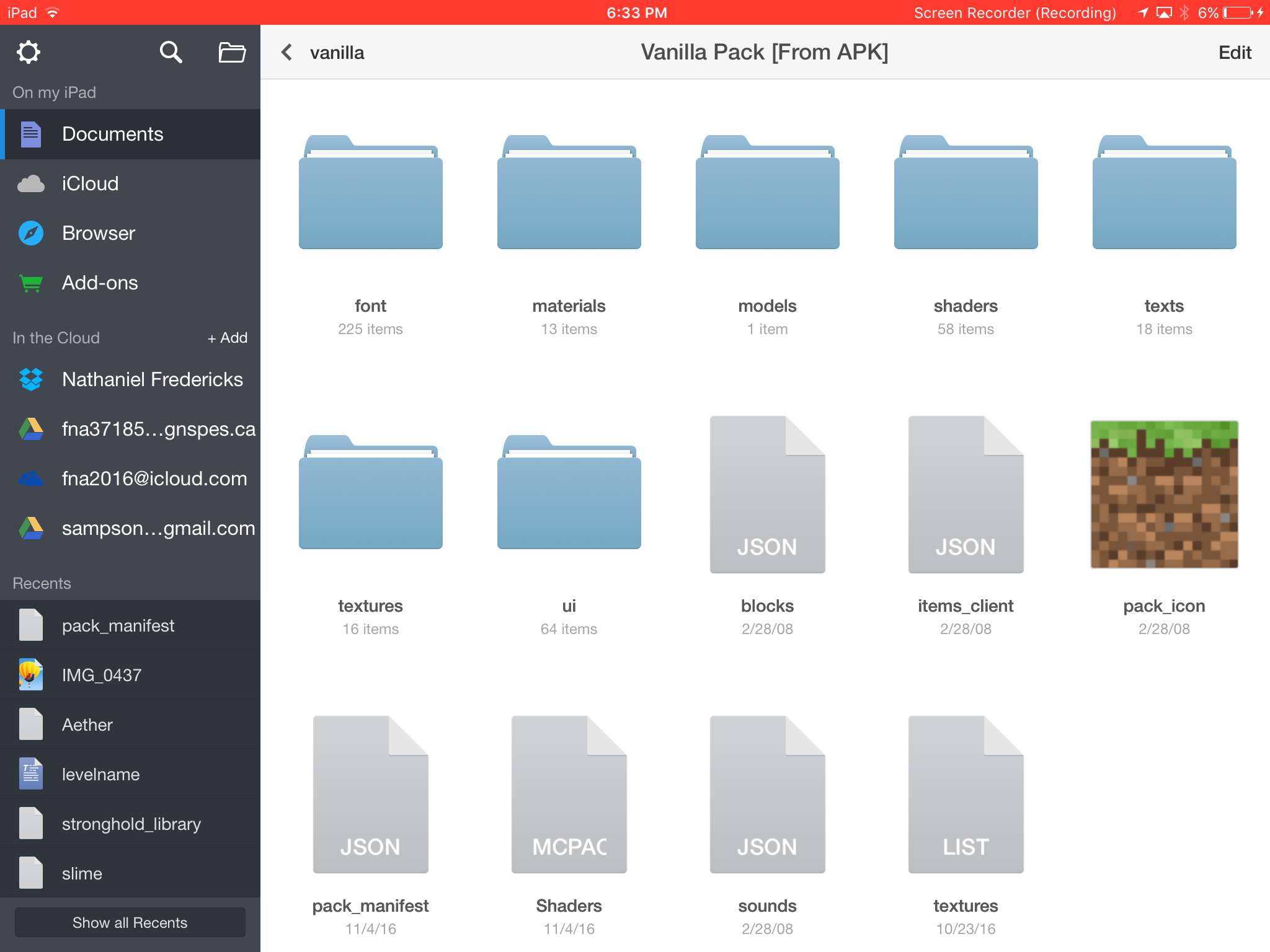Go back using the vanilla chevron
Image resolution: width=1270 pixels, height=952 pixels.
coord(287,53)
